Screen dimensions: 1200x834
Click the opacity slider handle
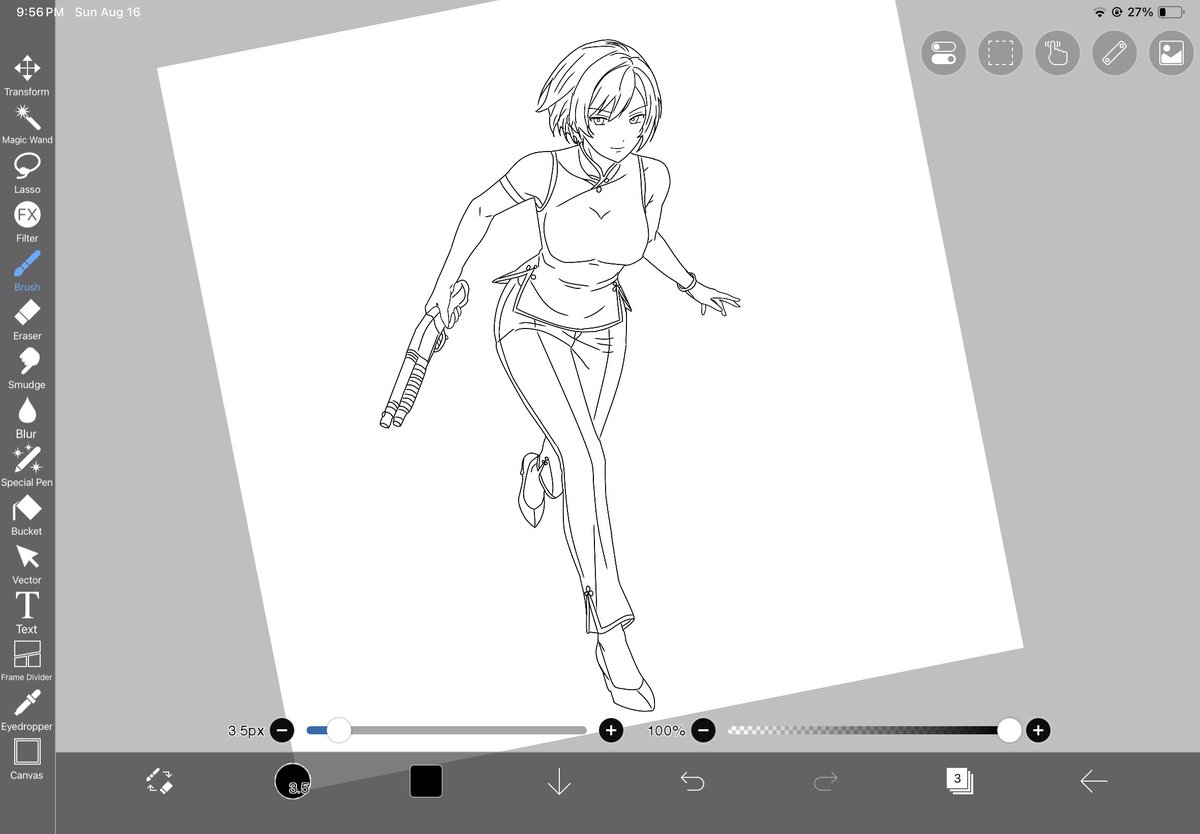click(x=1009, y=731)
